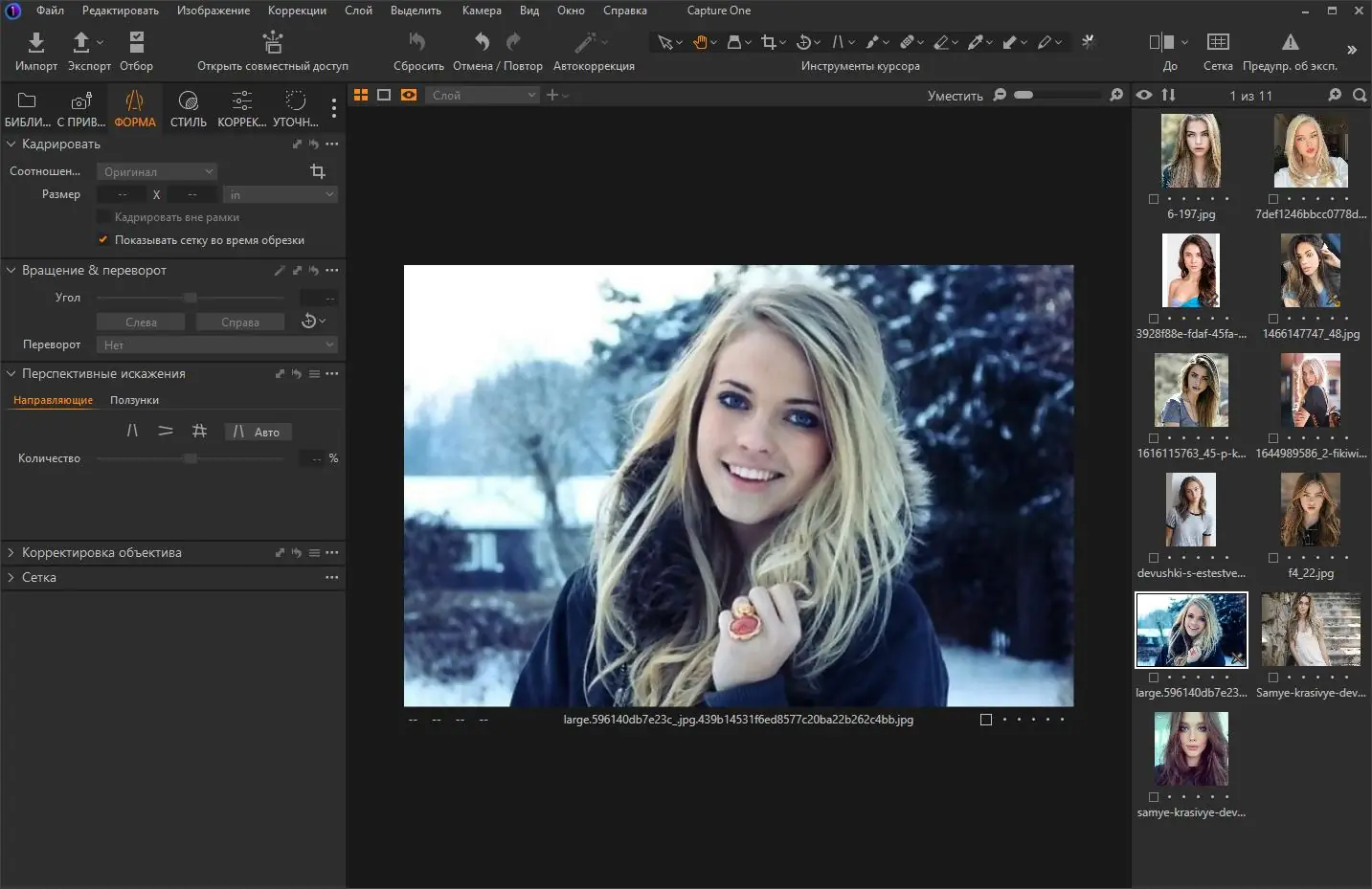Select the Rotation cursor tool
1372x889 pixels.
804,42
